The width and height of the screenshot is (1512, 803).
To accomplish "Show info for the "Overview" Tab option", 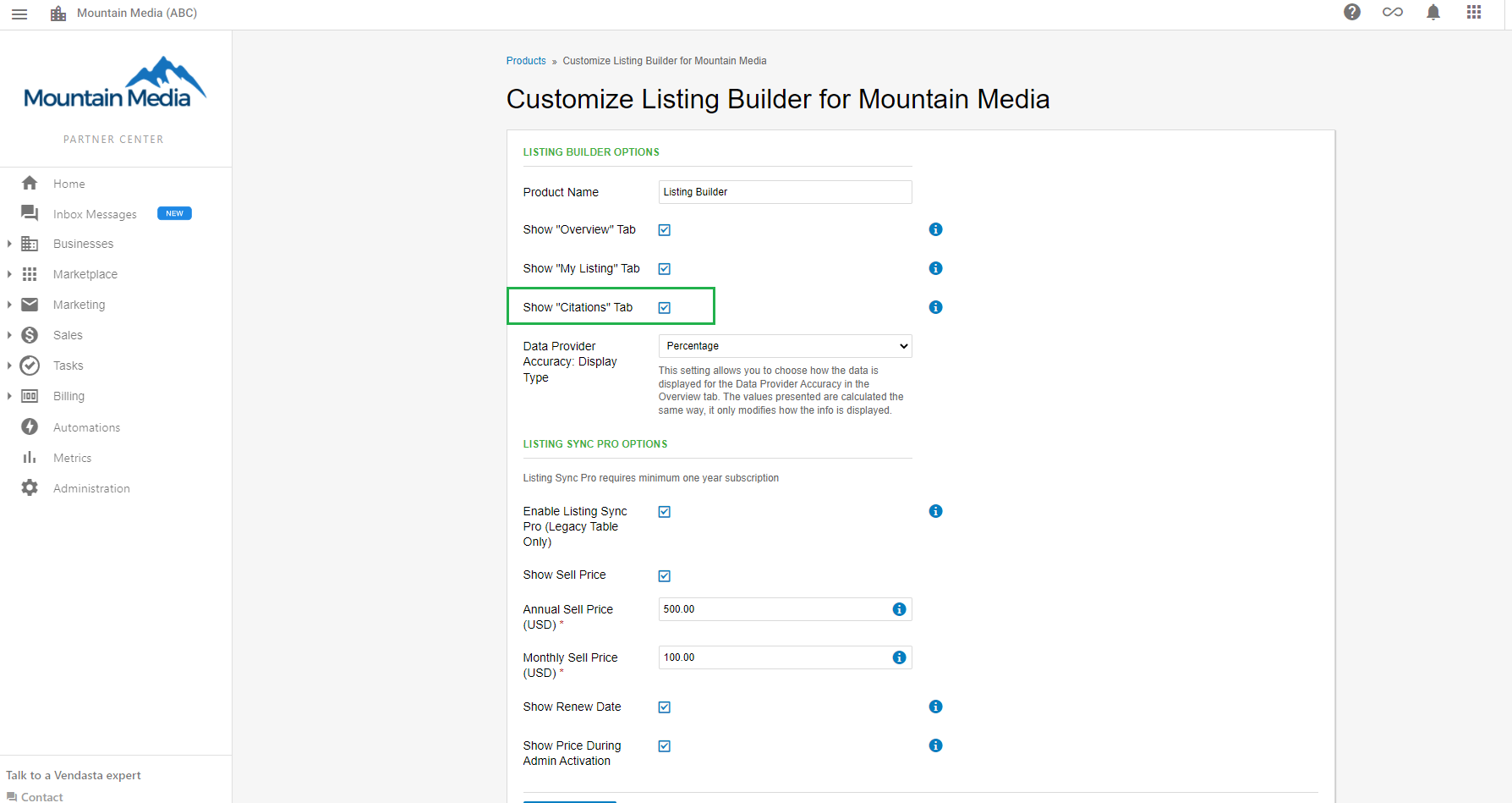I will pos(935,229).
